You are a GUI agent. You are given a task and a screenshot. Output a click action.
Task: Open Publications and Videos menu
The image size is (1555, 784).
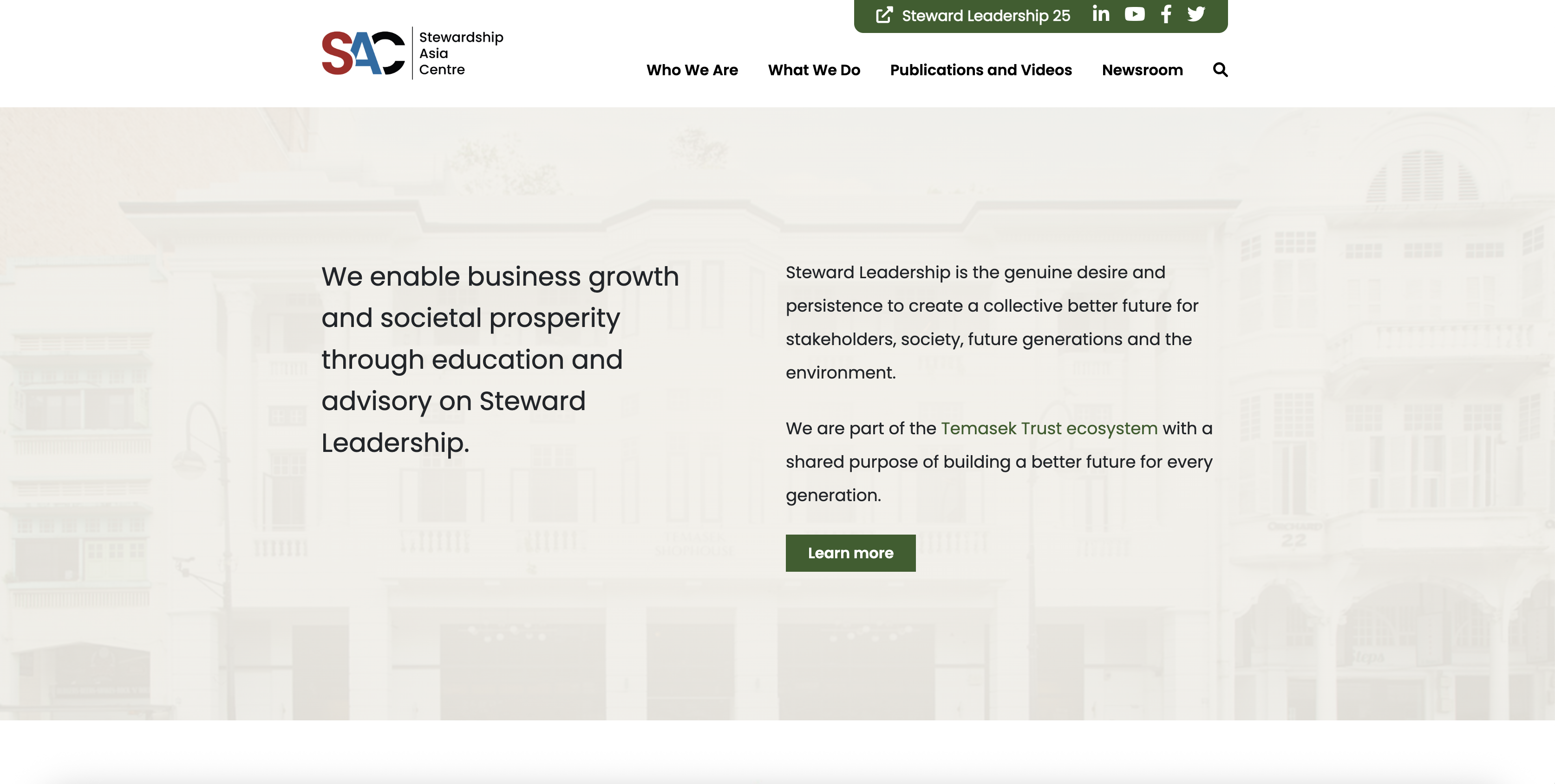coord(980,70)
